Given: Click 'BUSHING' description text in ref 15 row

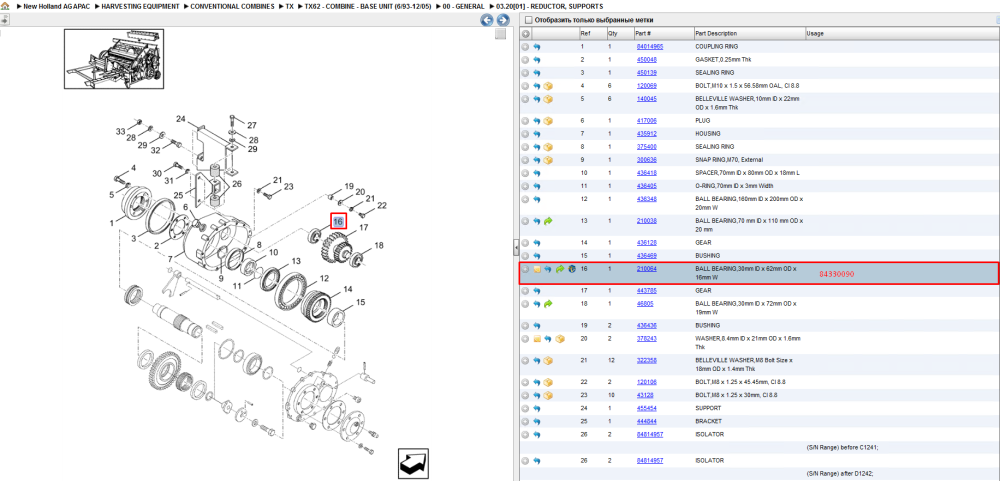Looking at the screenshot, I should point(705,255).
